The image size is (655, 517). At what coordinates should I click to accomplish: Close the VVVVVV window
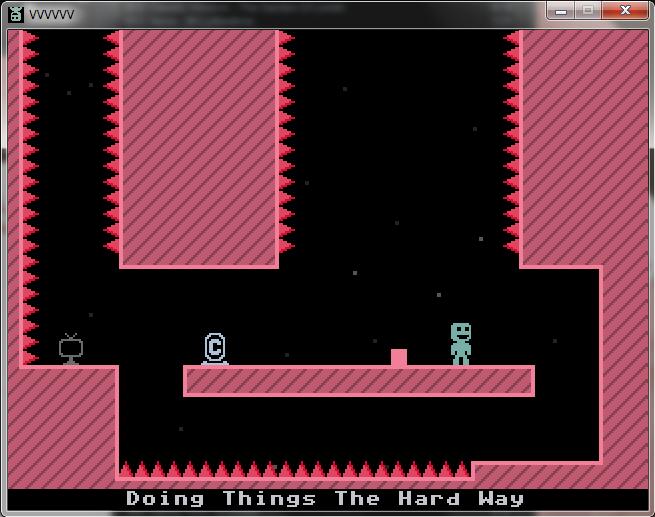click(x=625, y=10)
